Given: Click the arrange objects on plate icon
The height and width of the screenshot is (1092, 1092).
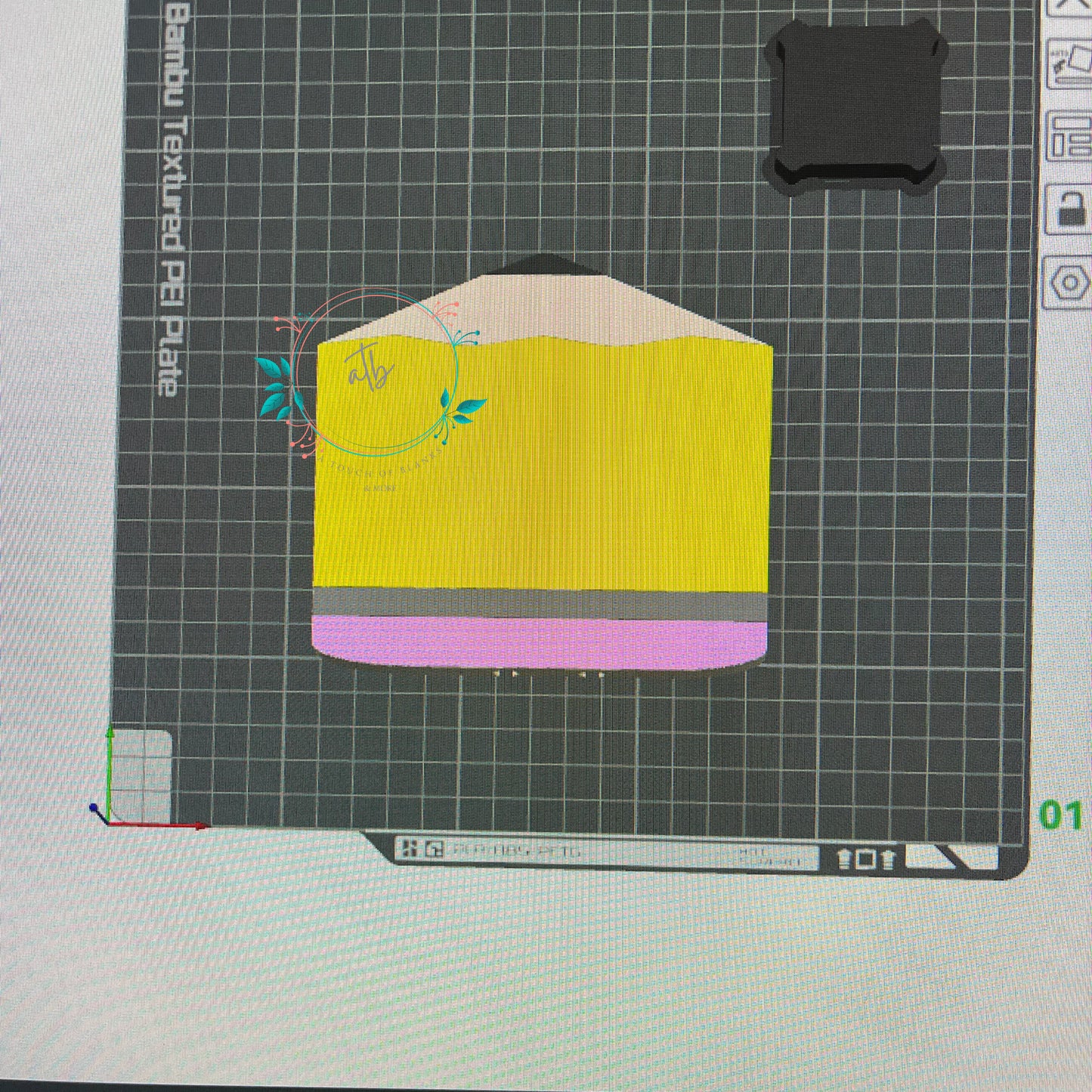Looking at the screenshot, I should coord(1069,136).
